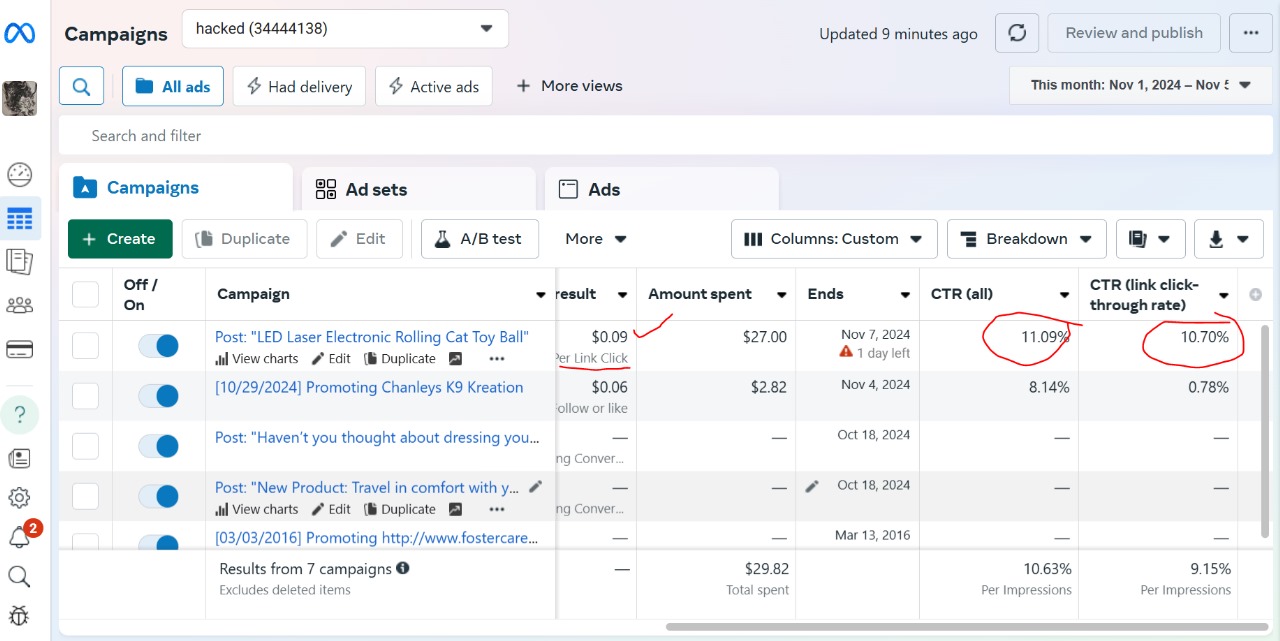Image resolution: width=1280 pixels, height=641 pixels.
Task: Open the Ends column header menu
Action: [x=905, y=295]
